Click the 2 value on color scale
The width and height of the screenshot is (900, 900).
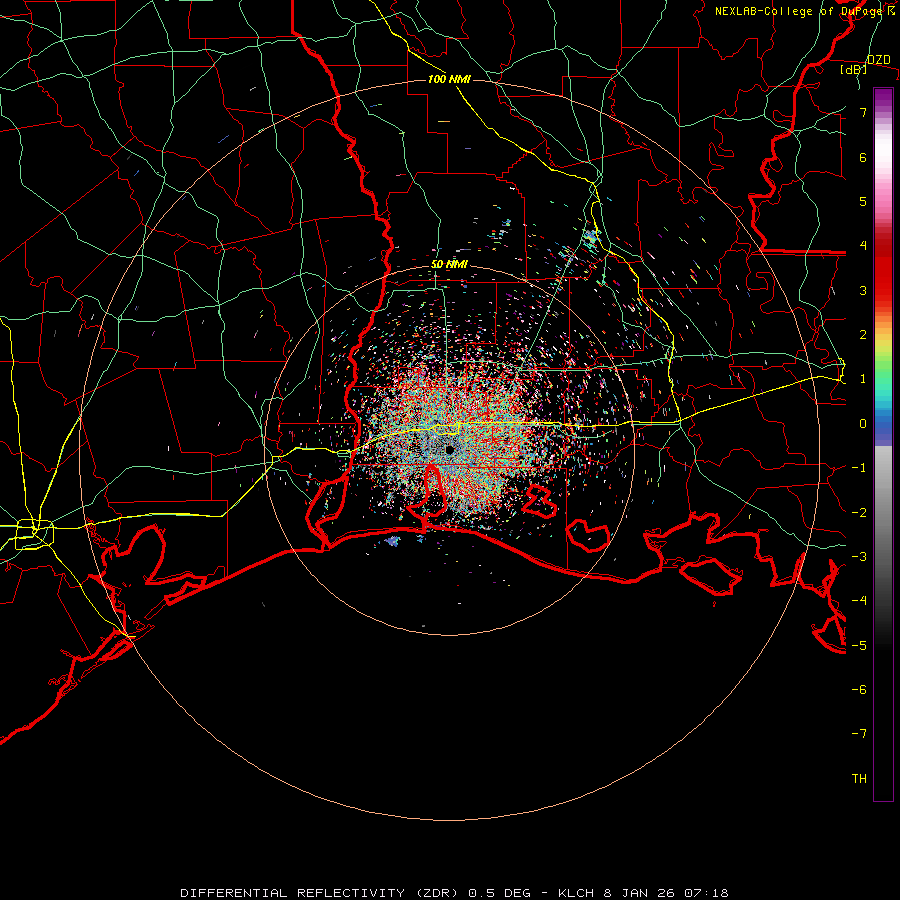pyautogui.click(x=863, y=335)
